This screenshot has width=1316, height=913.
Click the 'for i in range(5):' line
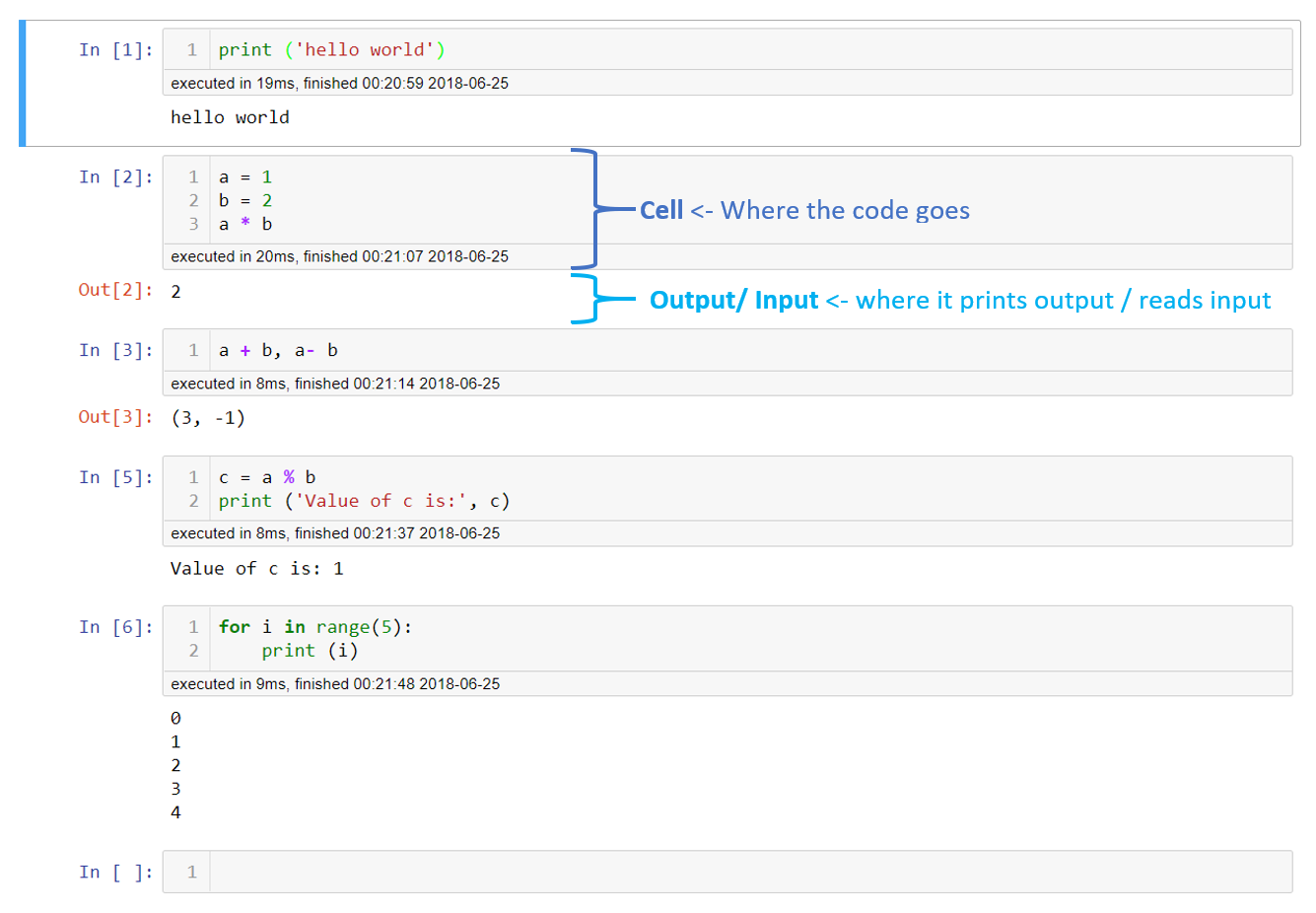click(315, 627)
